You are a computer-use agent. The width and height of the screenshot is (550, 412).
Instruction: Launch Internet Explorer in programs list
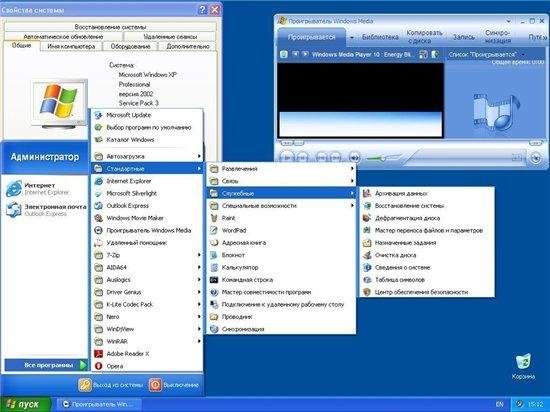click(x=147, y=181)
